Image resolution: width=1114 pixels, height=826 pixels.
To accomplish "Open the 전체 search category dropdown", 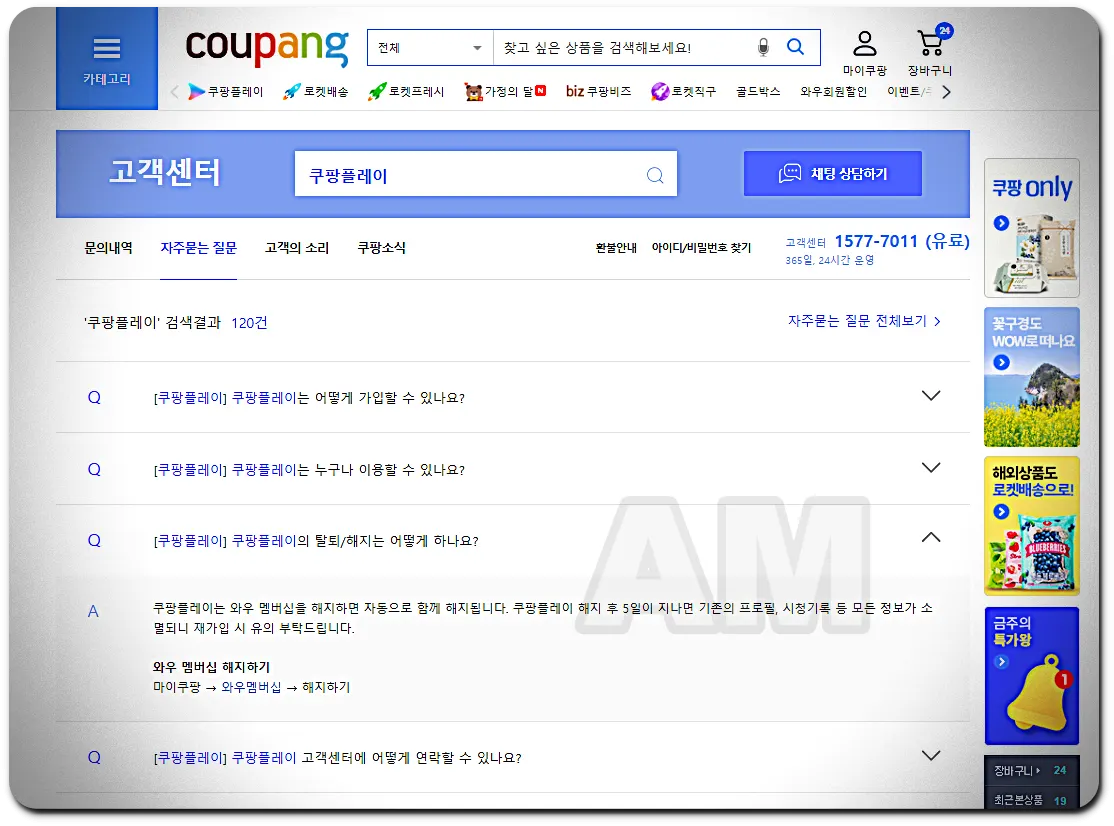I will click(x=429, y=46).
